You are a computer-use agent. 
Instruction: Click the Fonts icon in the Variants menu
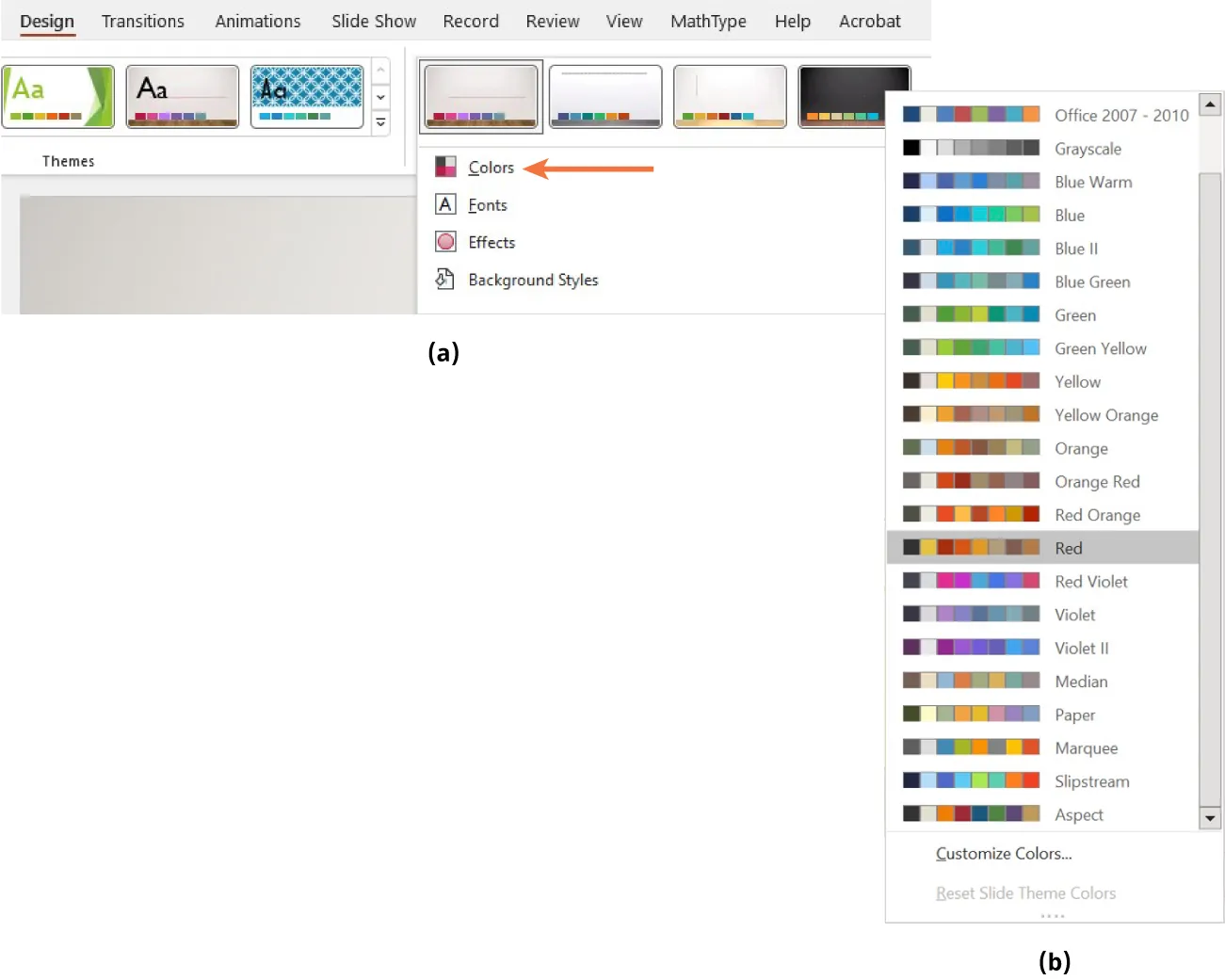click(446, 204)
